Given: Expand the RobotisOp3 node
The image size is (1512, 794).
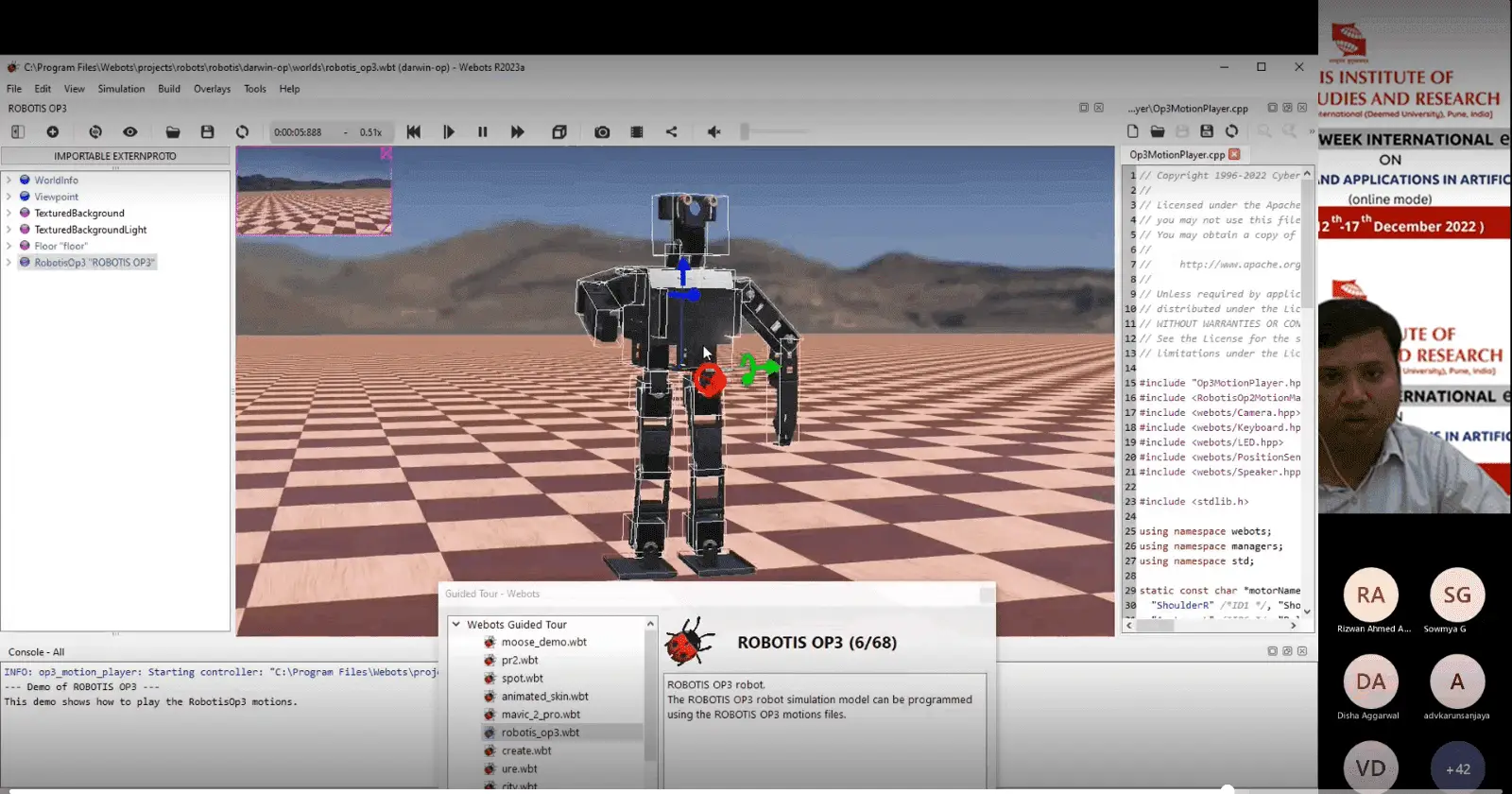Looking at the screenshot, I should [x=9, y=263].
